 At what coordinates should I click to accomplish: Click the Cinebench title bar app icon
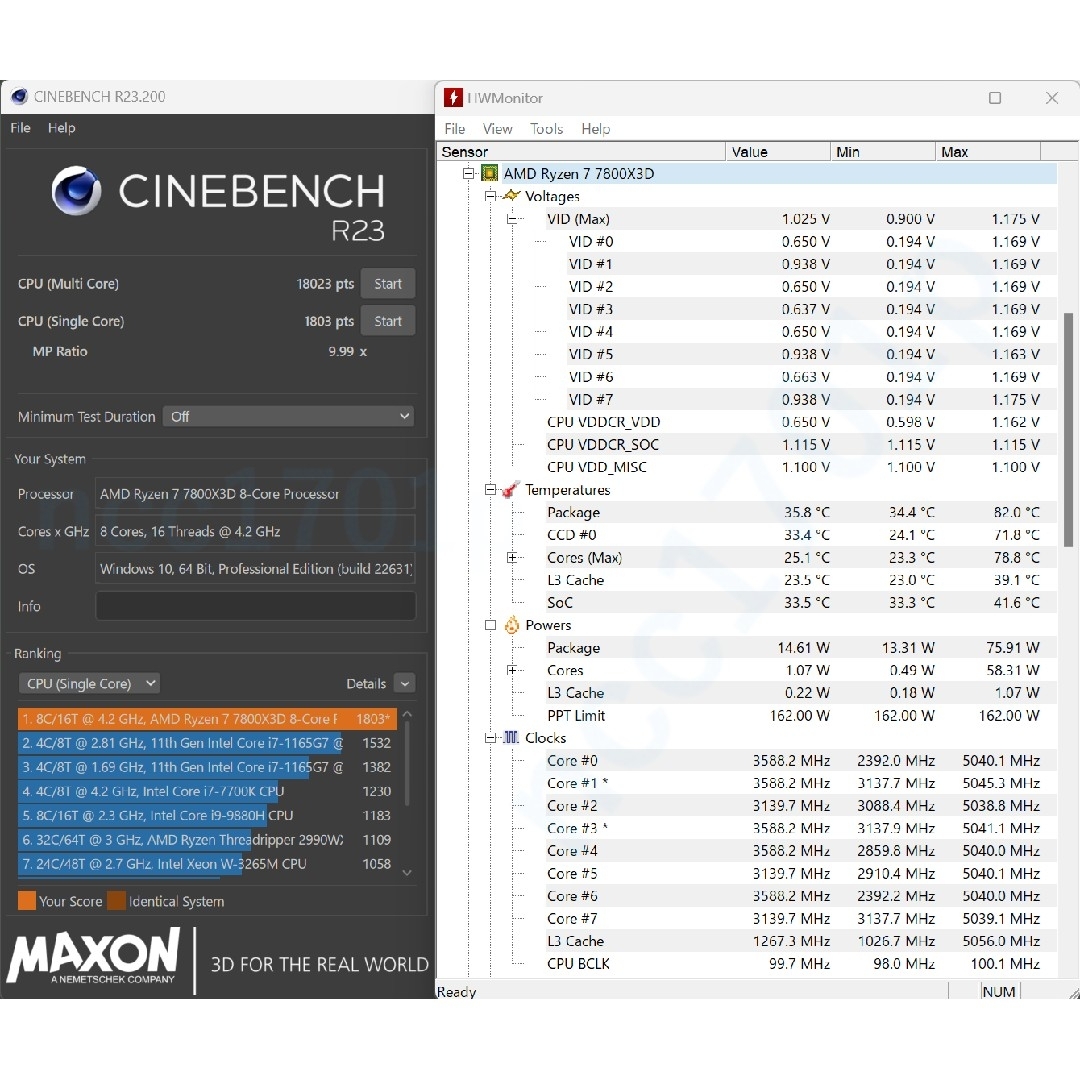click(19, 96)
